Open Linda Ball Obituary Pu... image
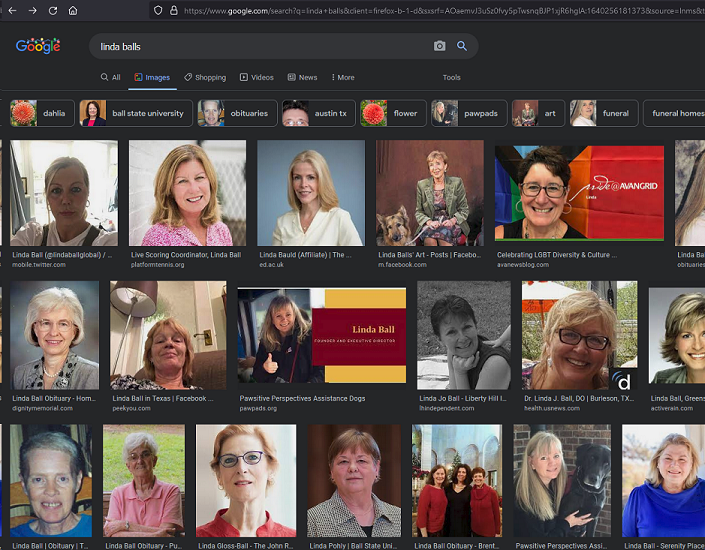 coord(144,481)
